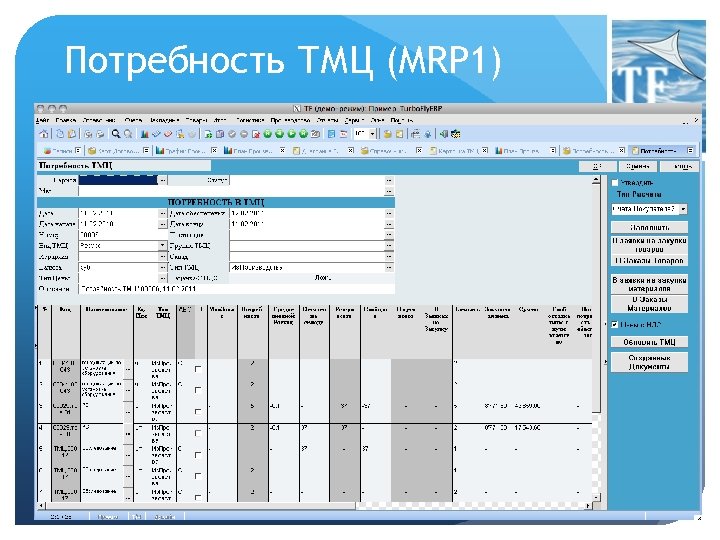This screenshot has width=720, height=540.
Task: Open the Тип Цены lookup button
Action: pyautogui.click(x=162, y=278)
